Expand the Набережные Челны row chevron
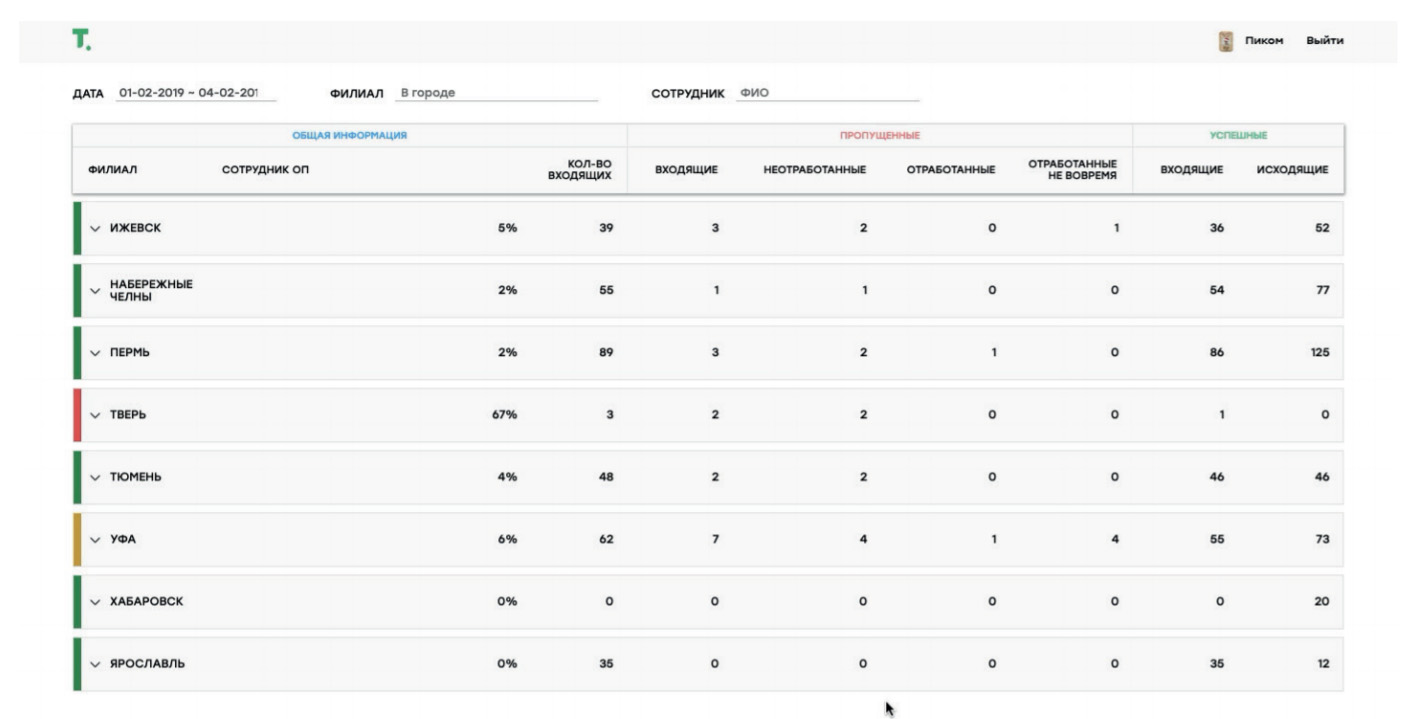The image size is (1416, 719). 95,290
